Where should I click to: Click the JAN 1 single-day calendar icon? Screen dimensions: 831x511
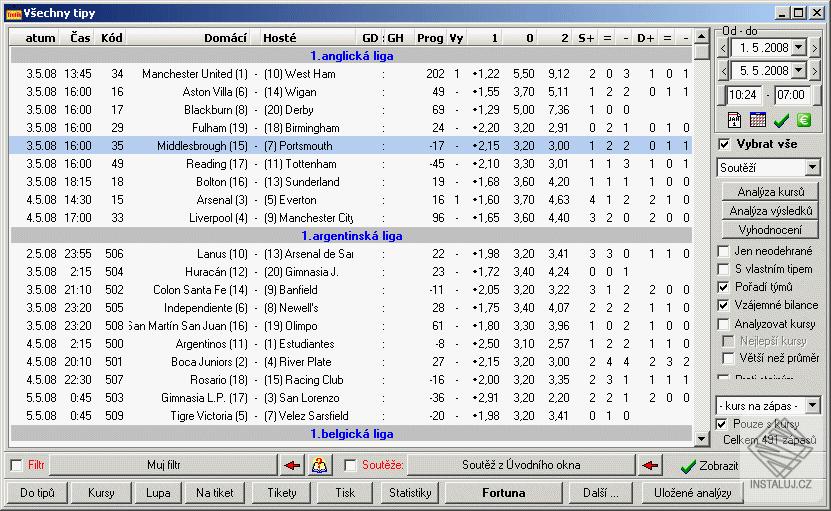(735, 120)
